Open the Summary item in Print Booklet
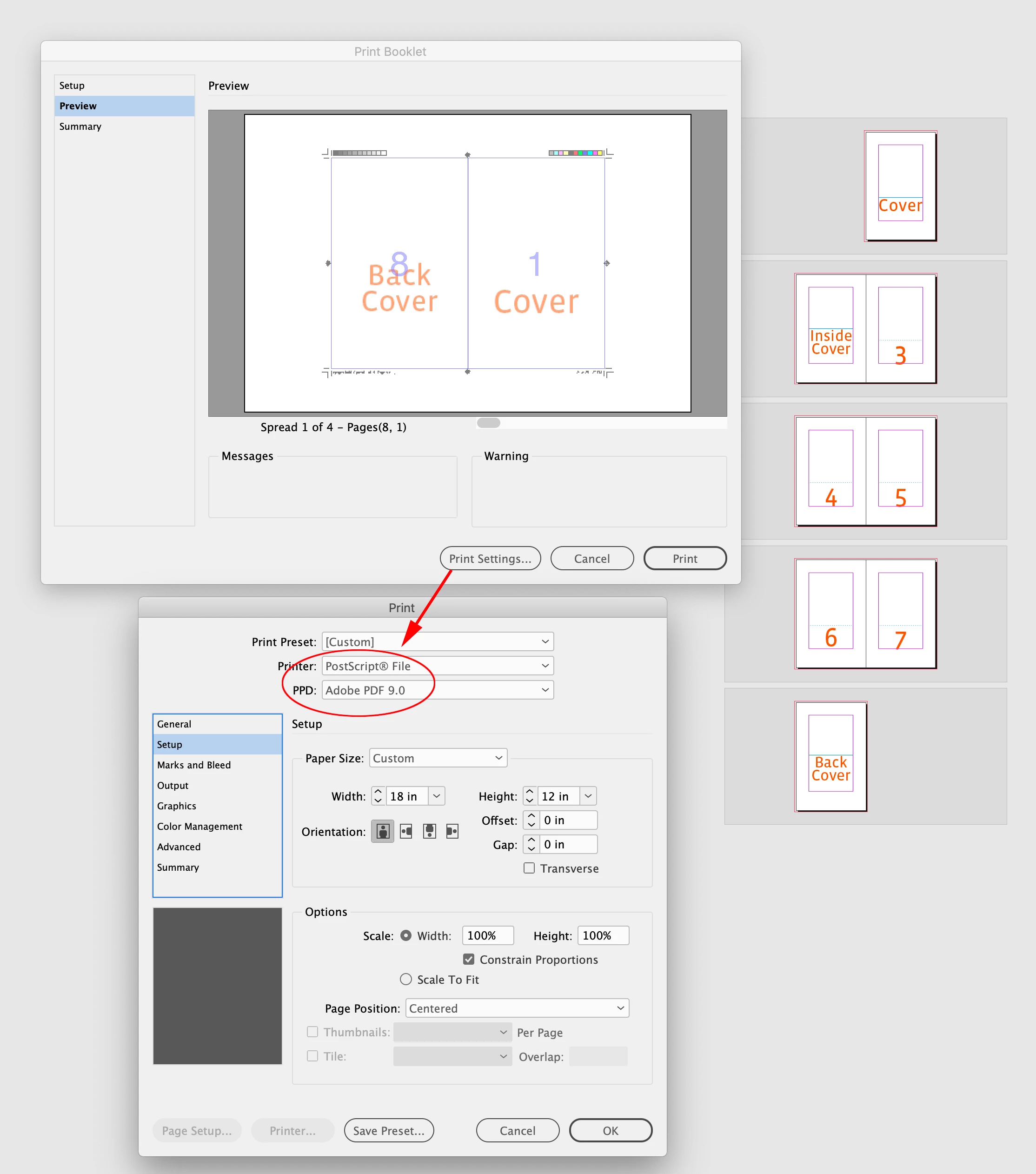The width and height of the screenshot is (1036, 1174). point(80,127)
